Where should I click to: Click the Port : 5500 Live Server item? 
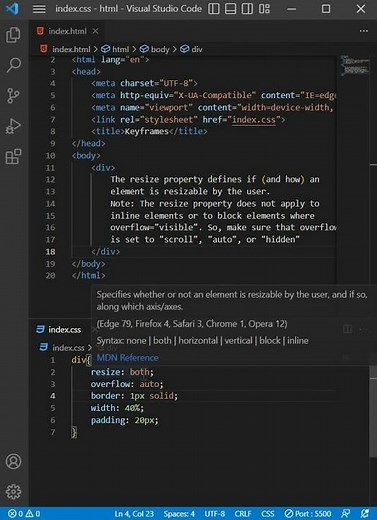(308, 514)
